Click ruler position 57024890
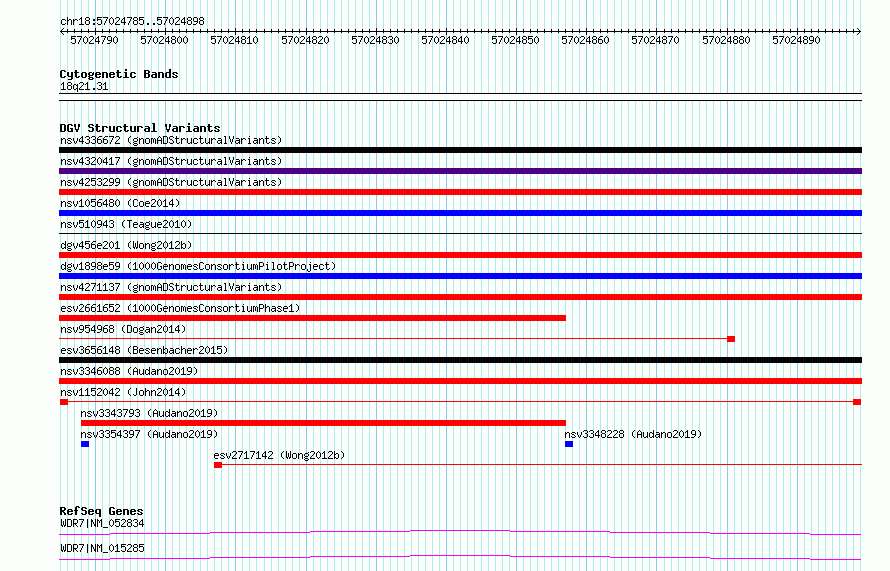This screenshot has width=890, height=571. click(796, 40)
